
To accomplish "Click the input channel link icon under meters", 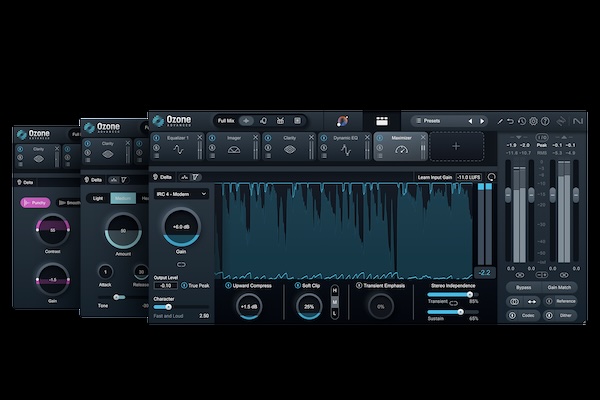I will (x=519, y=275).
